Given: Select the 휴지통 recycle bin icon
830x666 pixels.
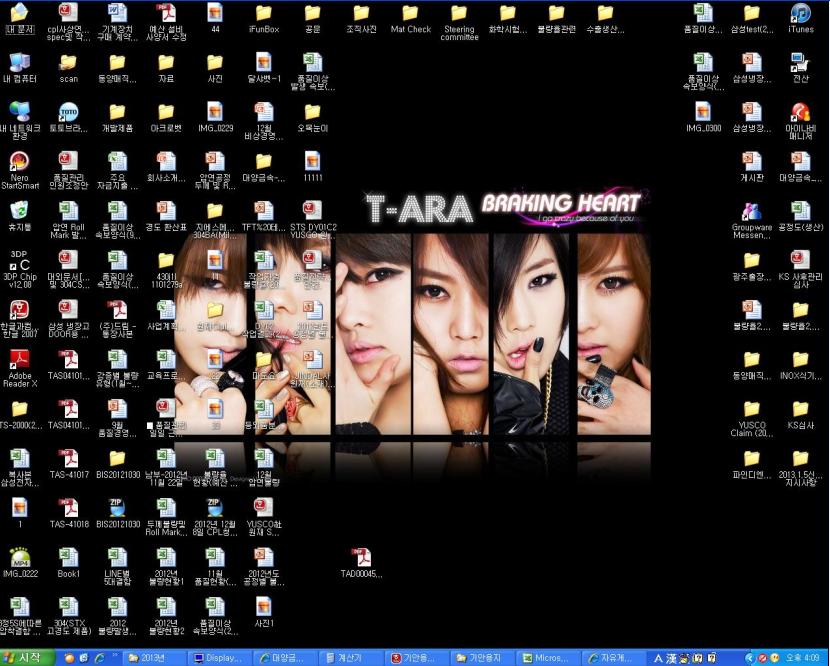Looking at the screenshot, I should tap(20, 215).
